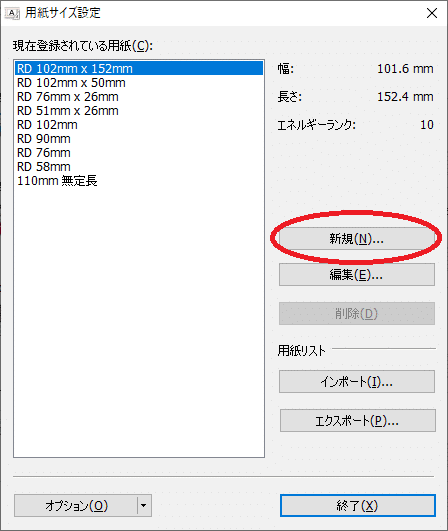
Task: Choose the RD 90mm list item
Action: click(x=139, y=139)
